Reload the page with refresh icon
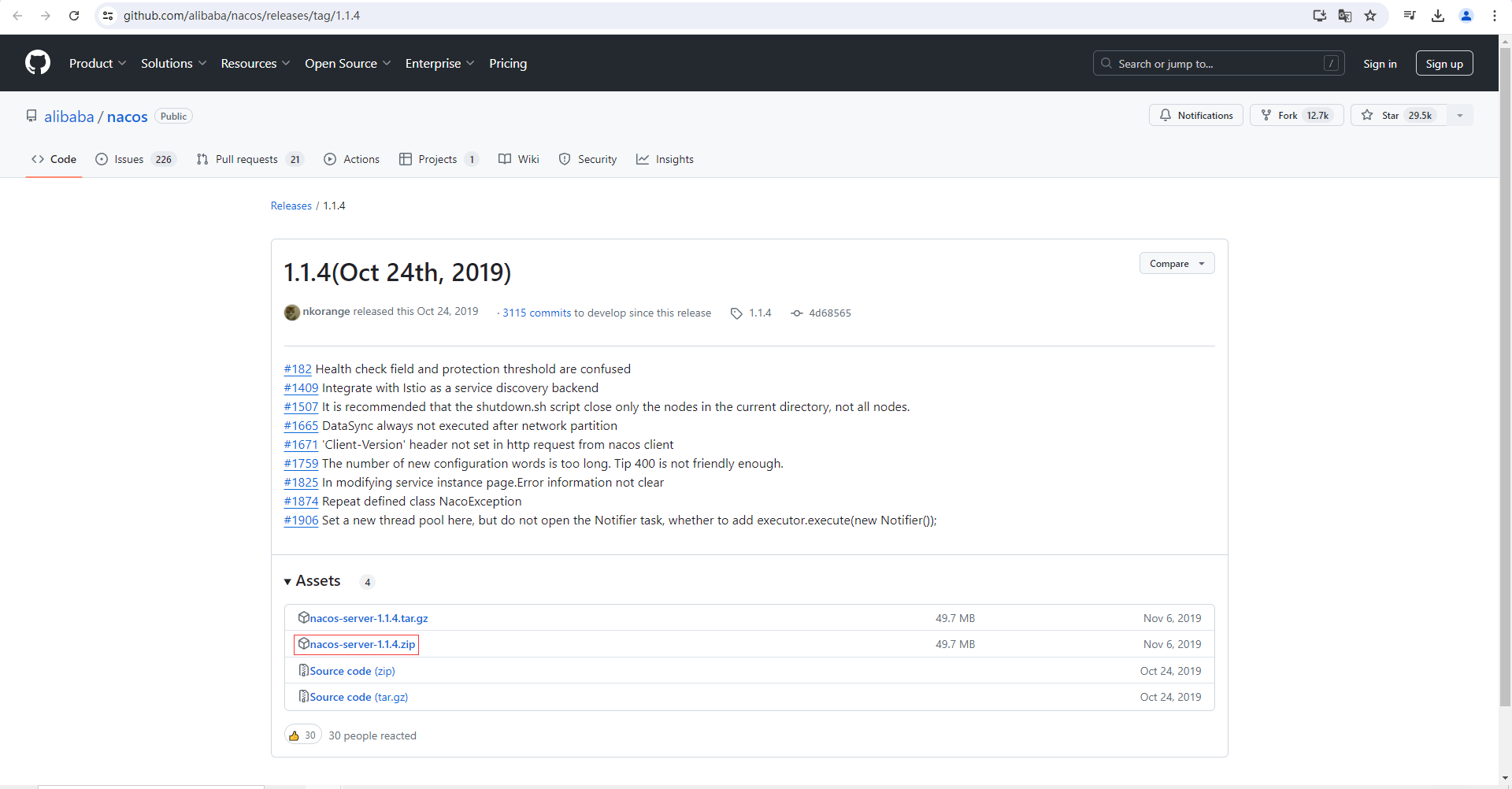Viewport: 1512px width, 789px height. [x=74, y=16]
